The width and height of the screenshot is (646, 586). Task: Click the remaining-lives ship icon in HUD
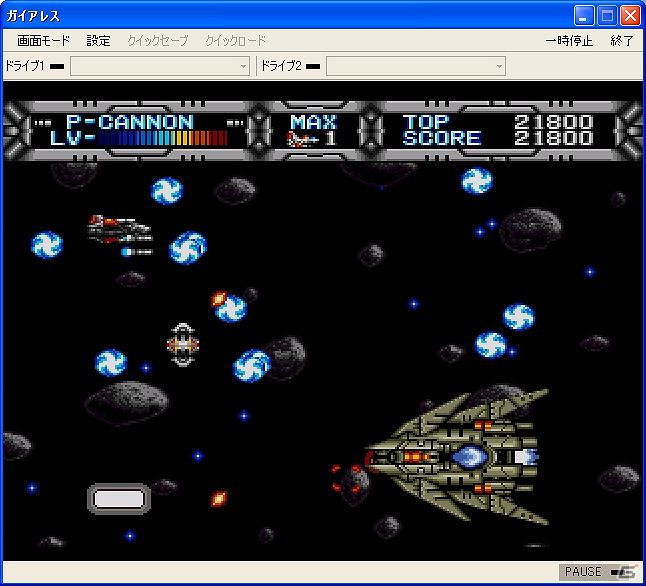303,139
